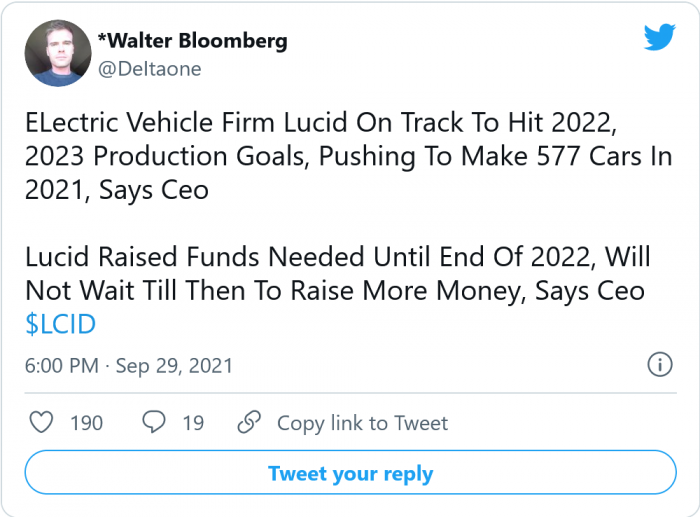
Task: Click the 190 likes count
Action: 86,423
